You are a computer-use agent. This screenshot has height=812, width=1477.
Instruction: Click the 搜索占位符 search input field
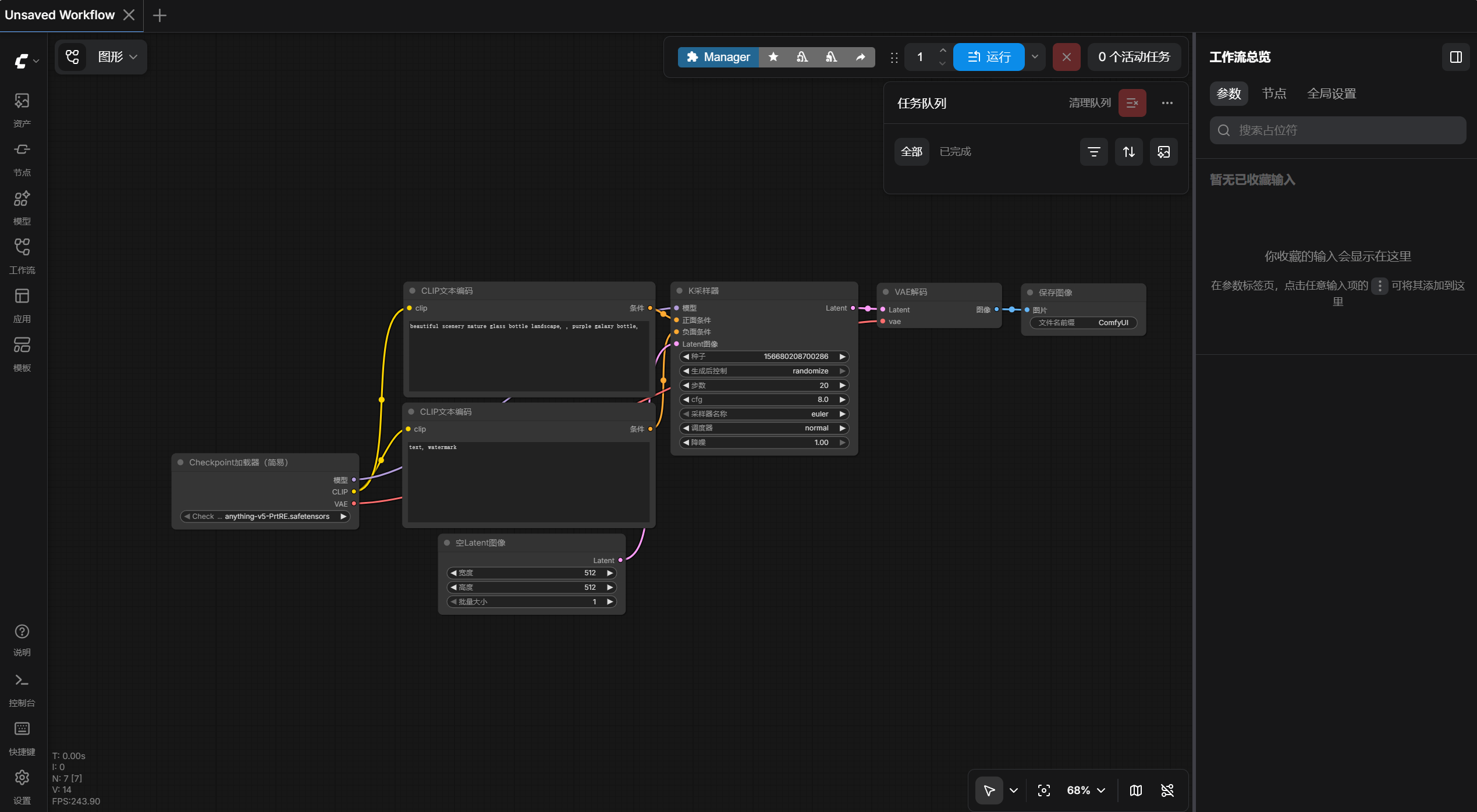[x=1337, y=130]
